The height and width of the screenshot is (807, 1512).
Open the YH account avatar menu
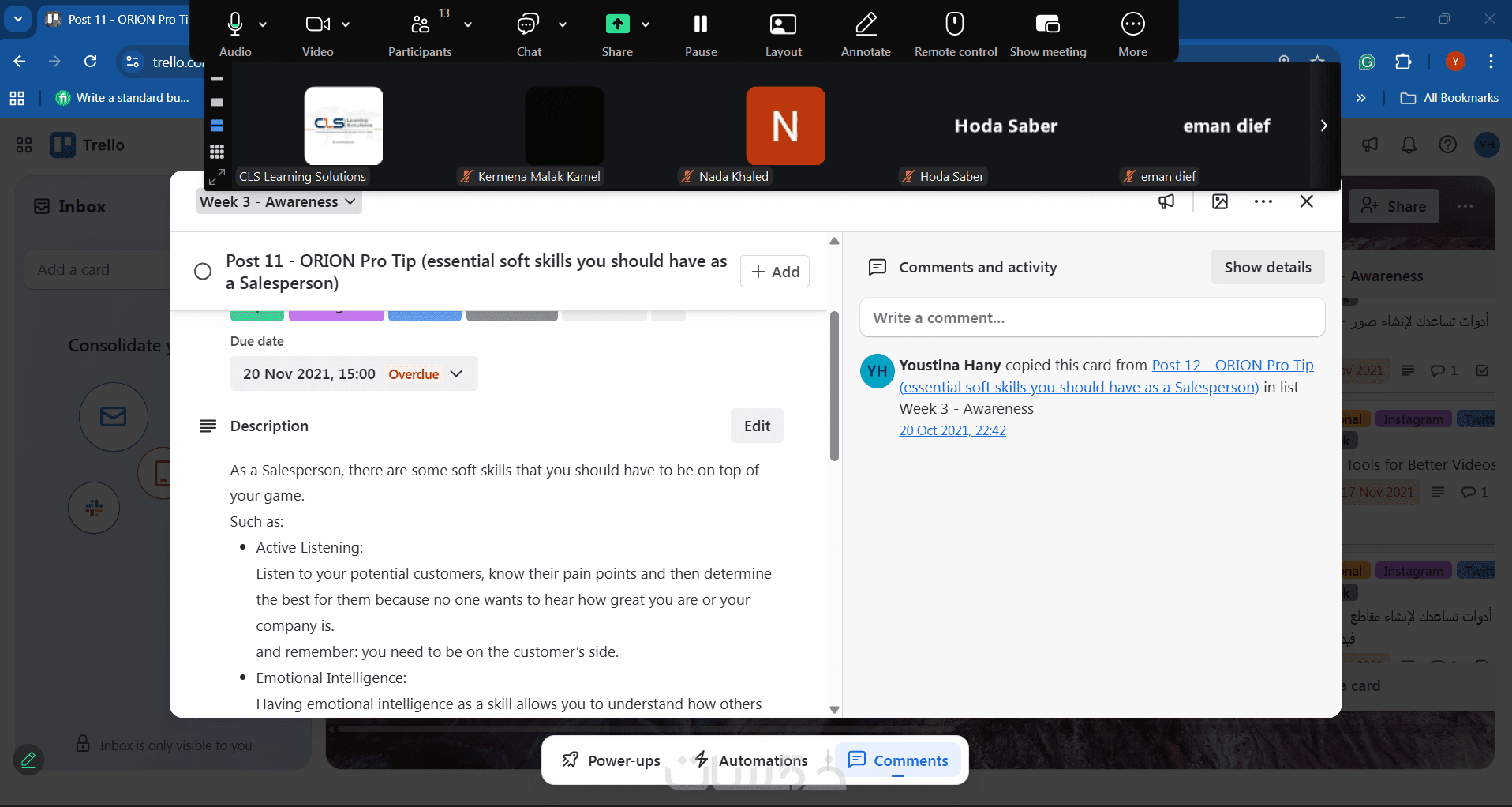coord(1487,145)
